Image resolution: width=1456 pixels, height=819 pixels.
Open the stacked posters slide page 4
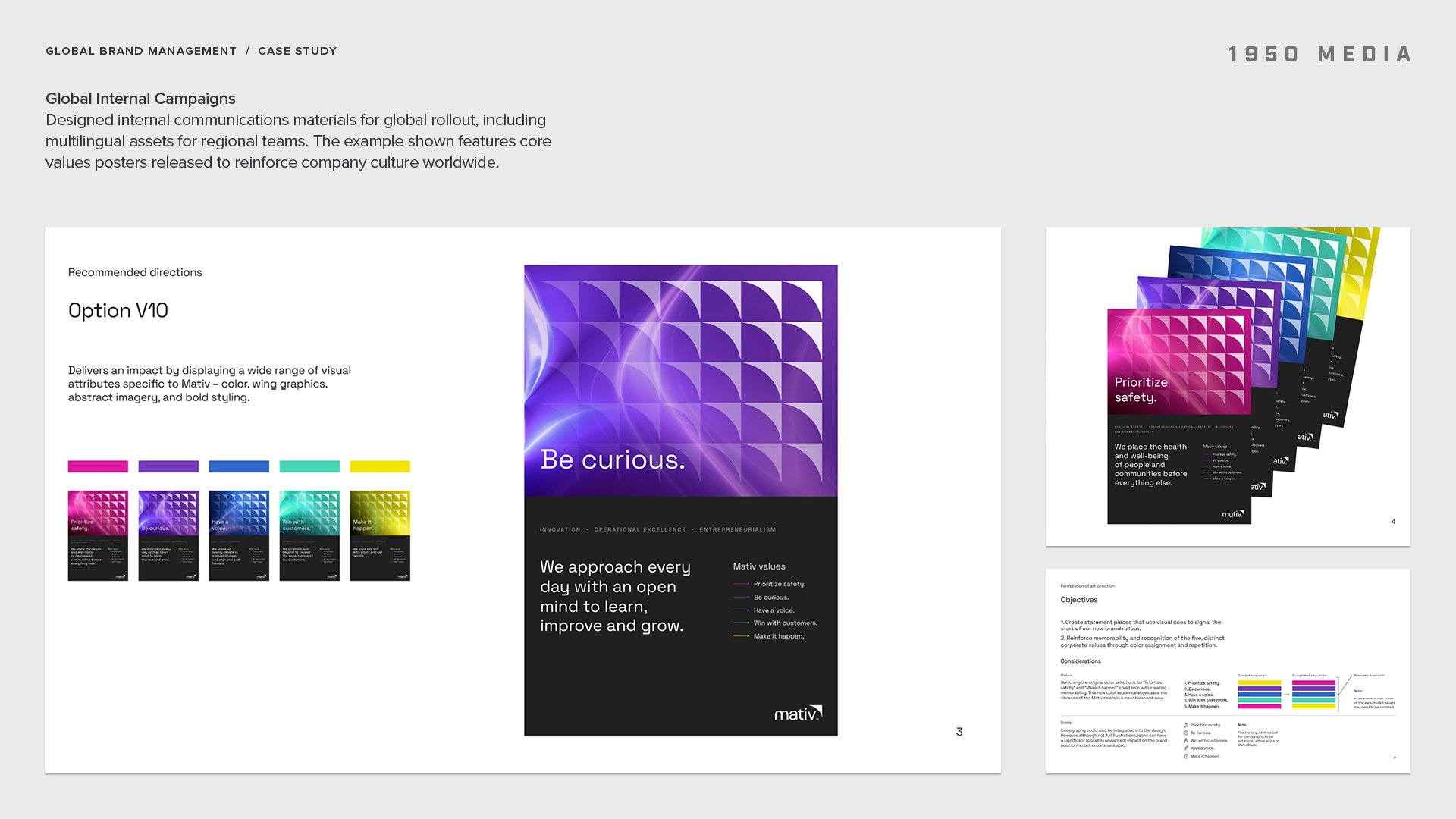click(1228, 387)
